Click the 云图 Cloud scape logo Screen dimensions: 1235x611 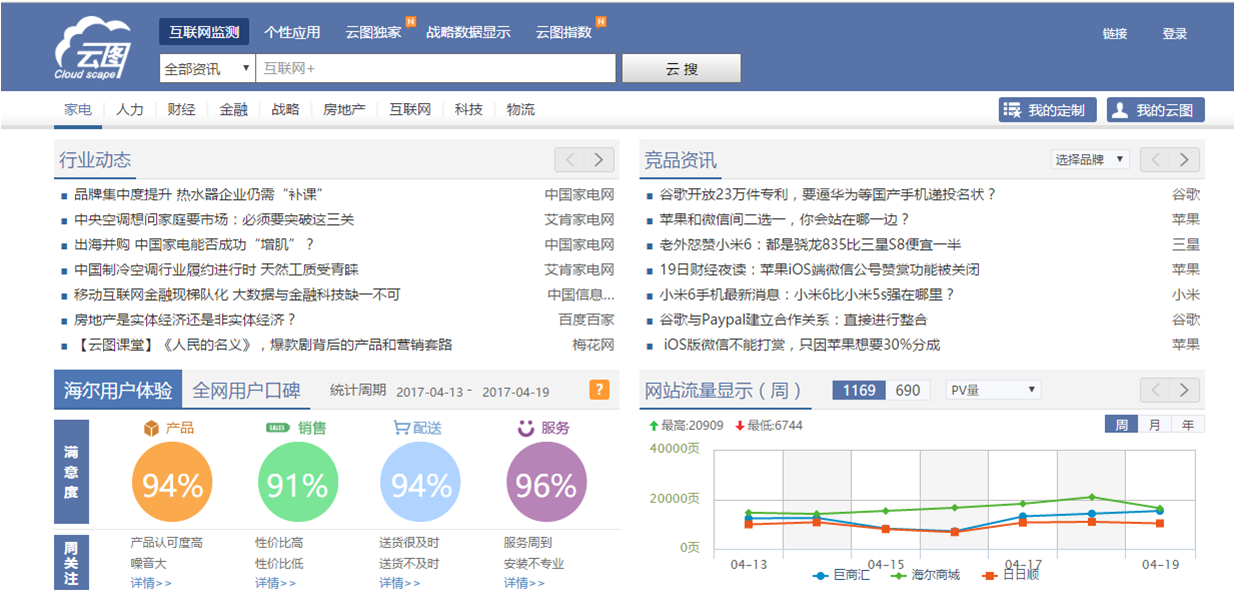(92, 50)
